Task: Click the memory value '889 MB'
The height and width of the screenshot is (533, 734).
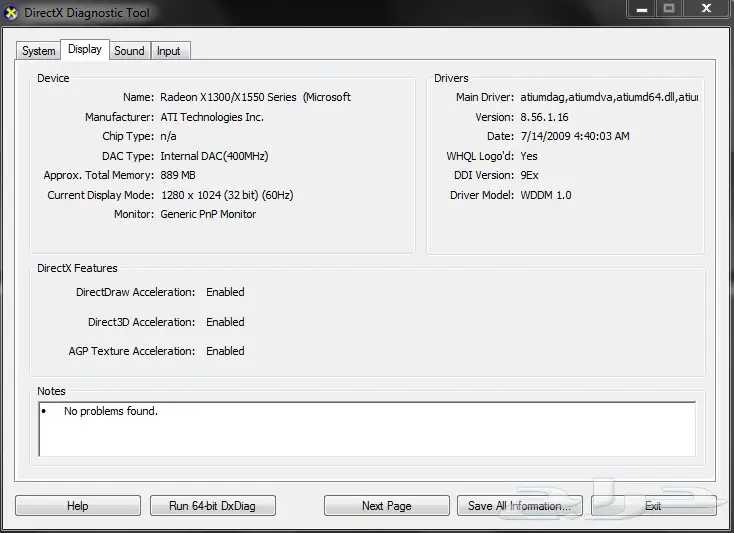Action: (x=178, y=175)
